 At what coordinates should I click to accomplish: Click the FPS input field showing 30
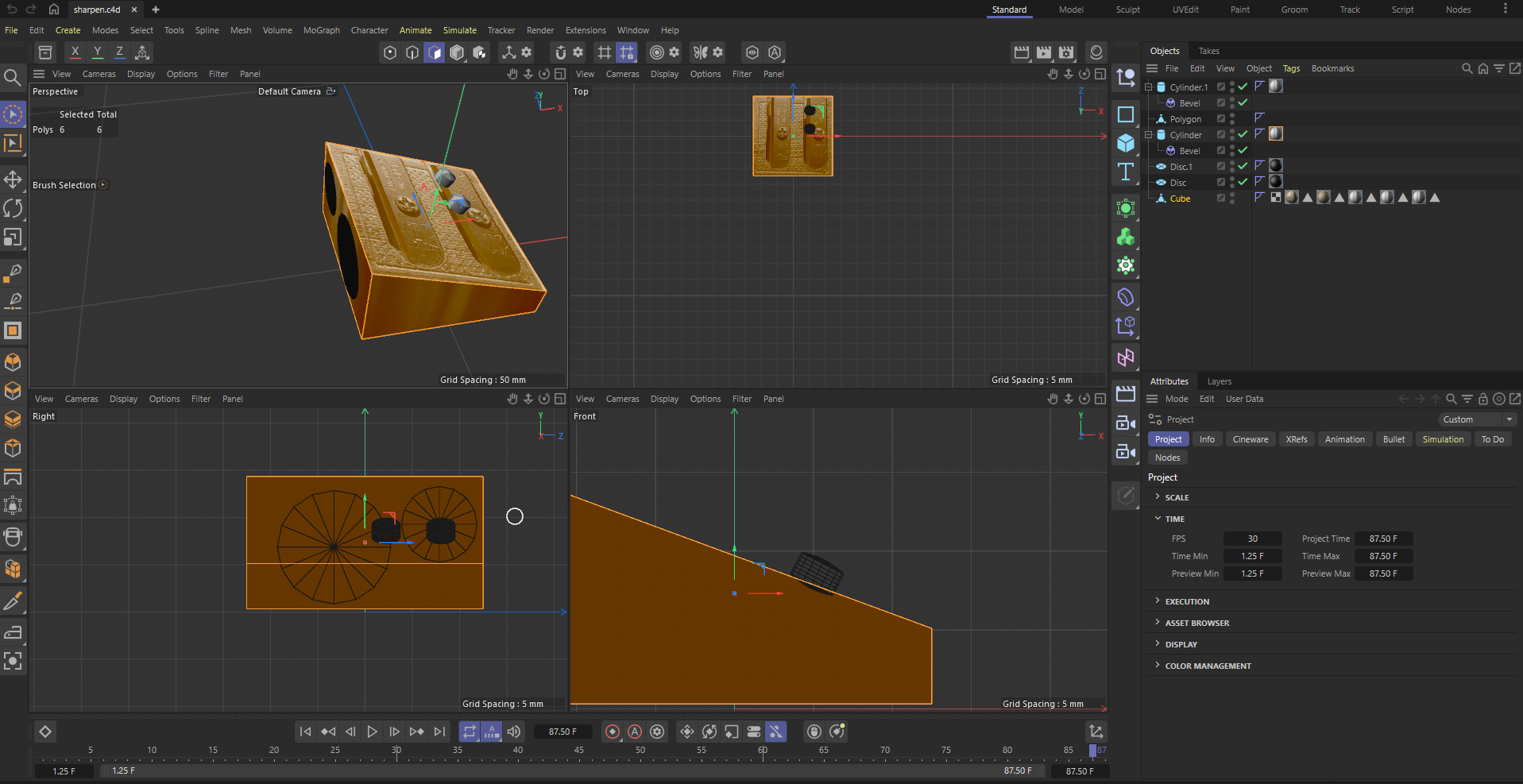click(1253, 539)
